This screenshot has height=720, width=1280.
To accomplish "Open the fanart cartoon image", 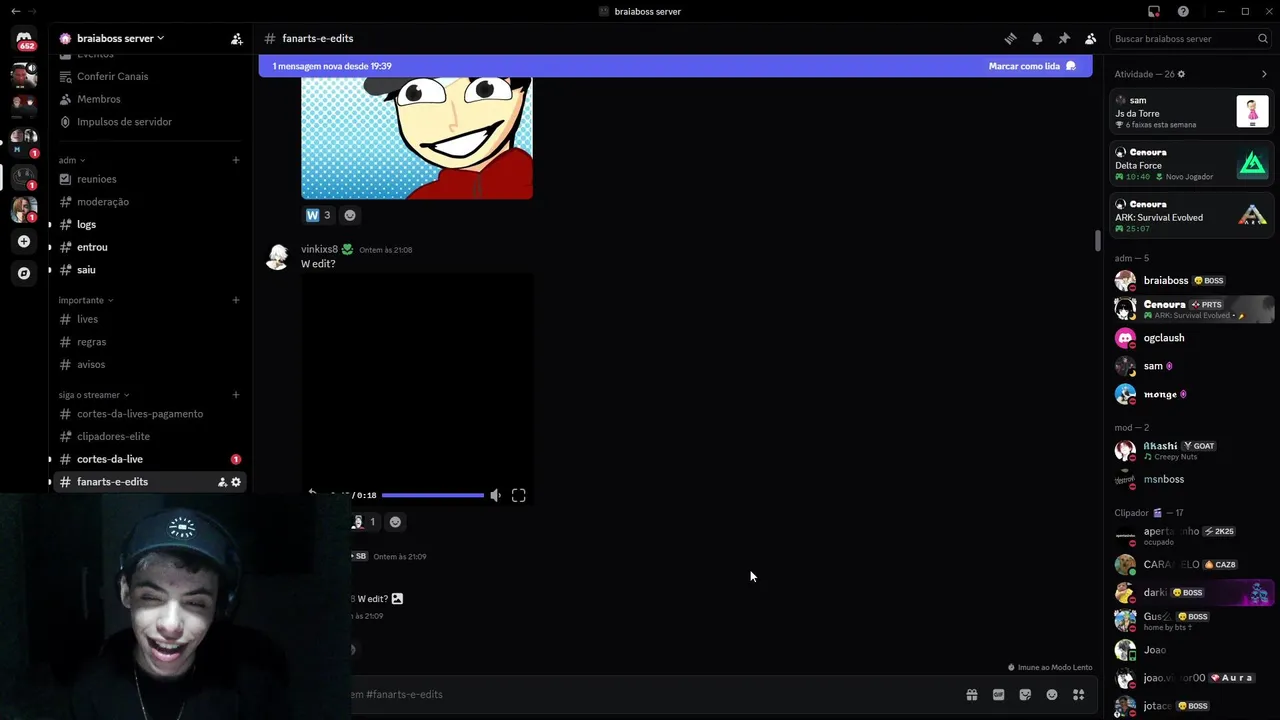I will tap(417, 138).
